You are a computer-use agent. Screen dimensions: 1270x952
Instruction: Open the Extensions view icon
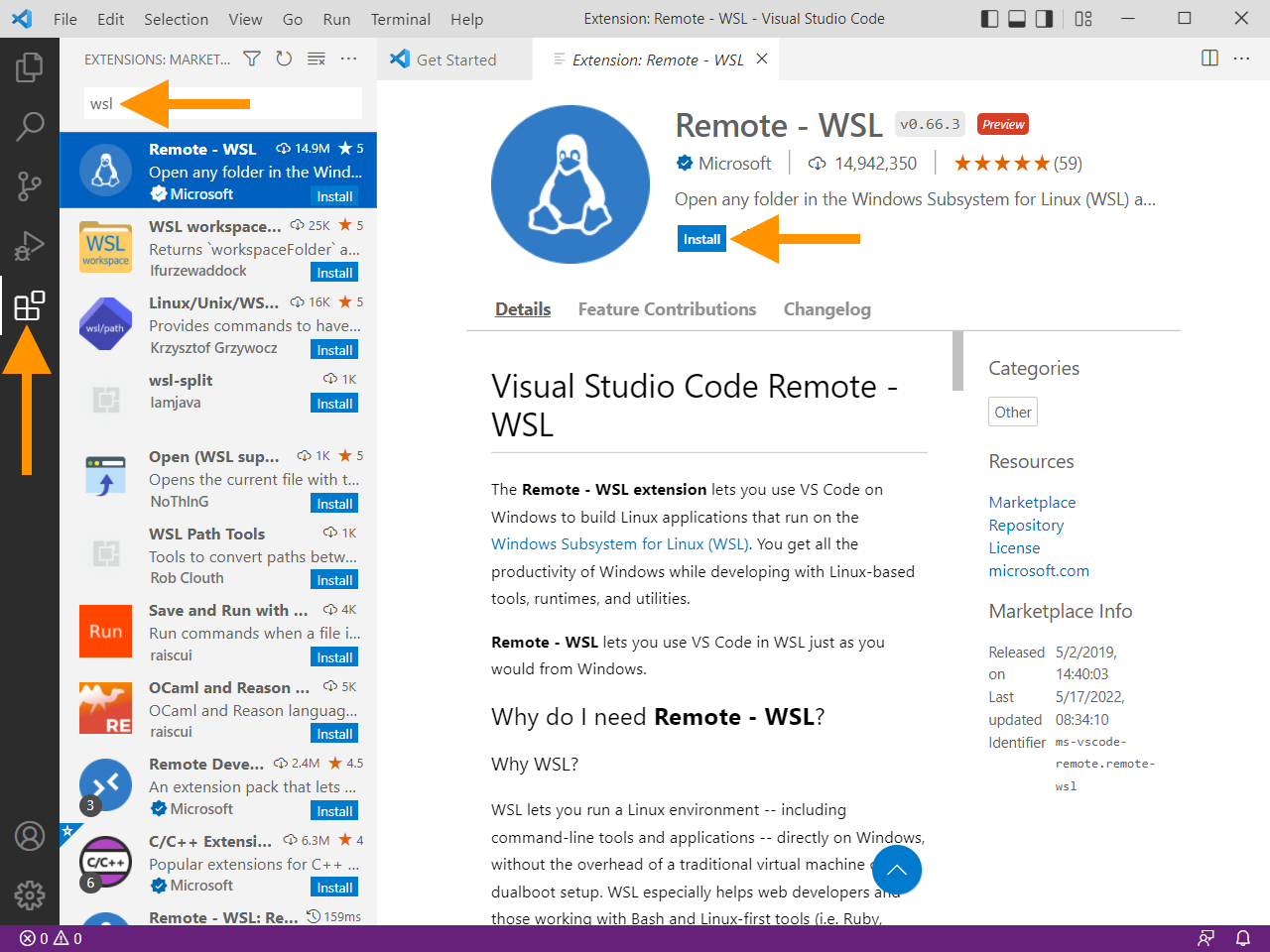pyautogui.click(x=30, y=304)
